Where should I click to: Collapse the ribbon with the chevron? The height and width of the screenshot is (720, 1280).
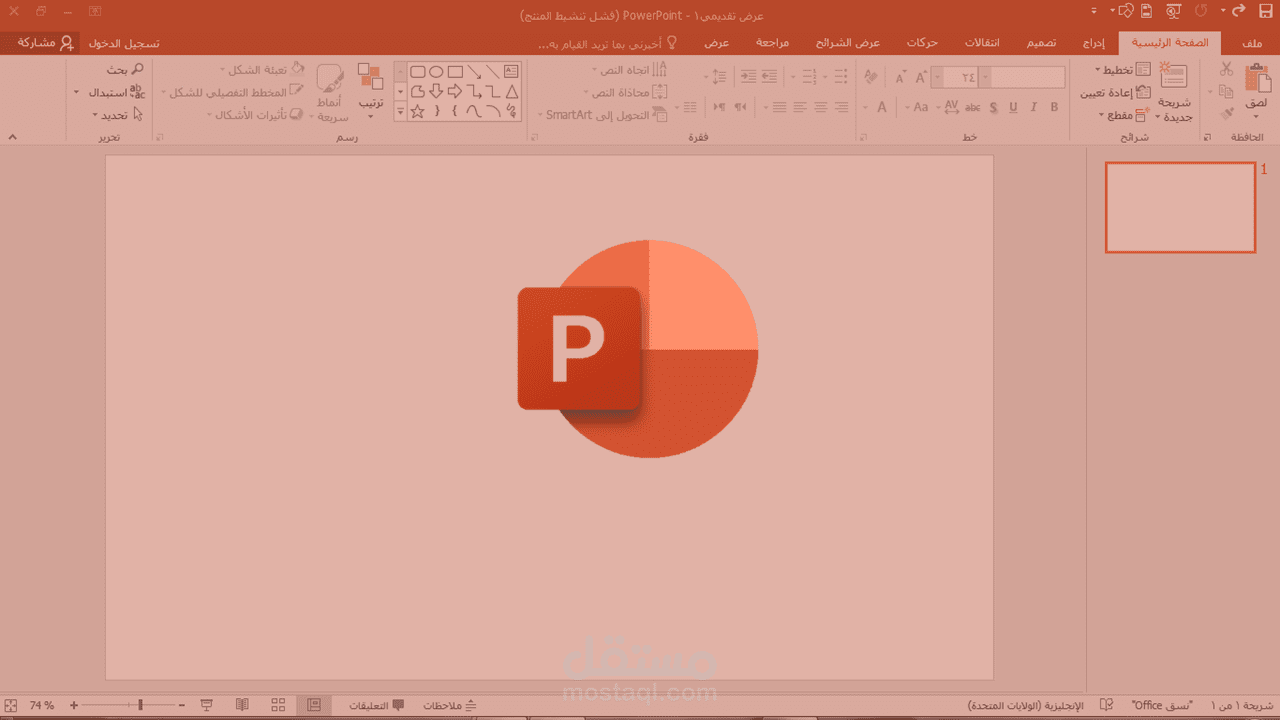click(x=12, y=136)
